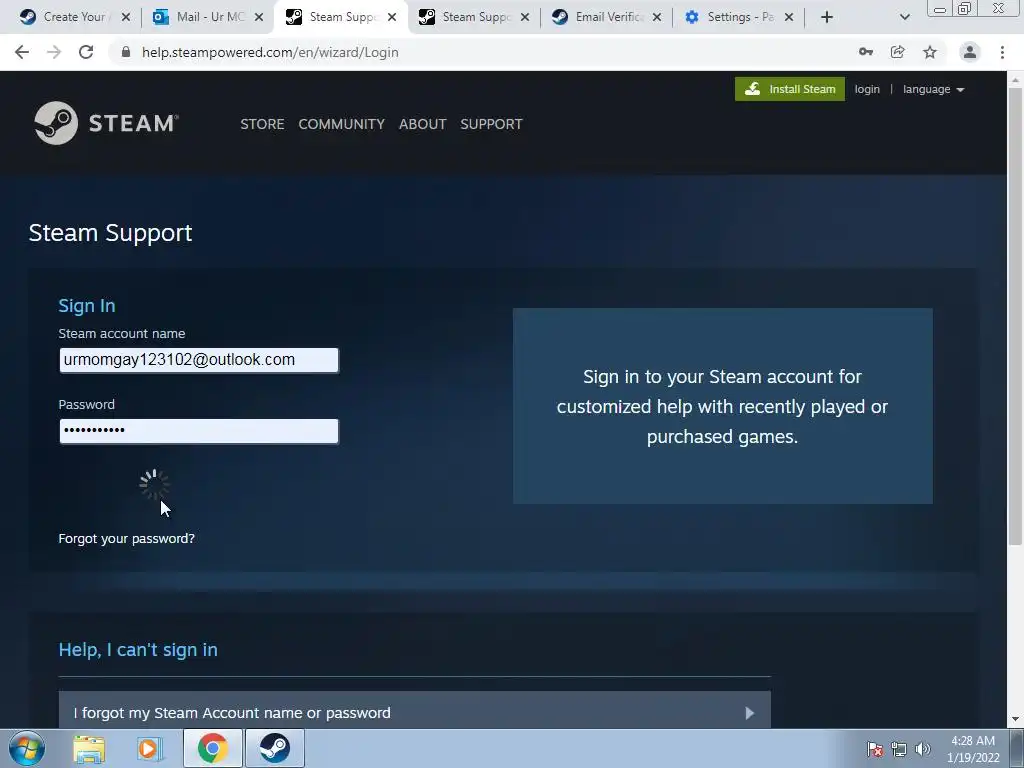Viewport: 1024px width, 768px height.
Task: Open Windows Media Player from the taskbar
Action: 150,748
